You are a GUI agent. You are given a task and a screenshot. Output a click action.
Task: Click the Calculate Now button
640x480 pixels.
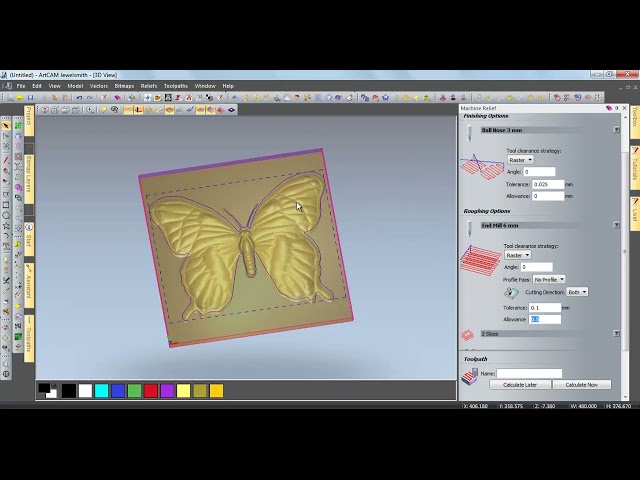coord(582,385)
